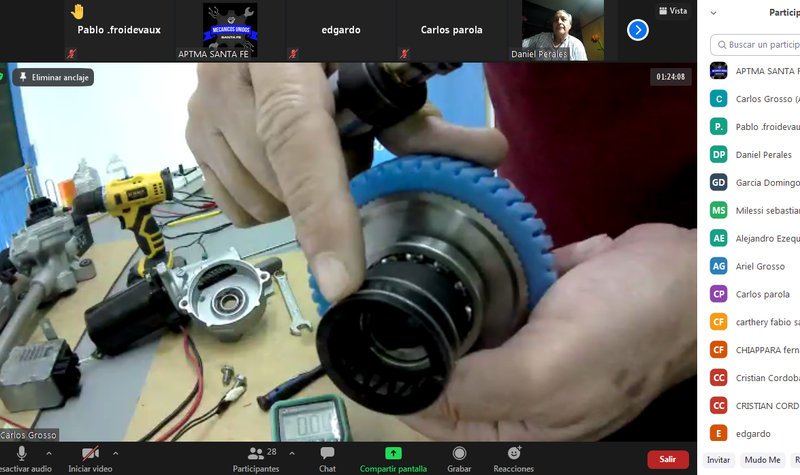Open the Chat icon
800x475 pixels.
click(327, 454)
